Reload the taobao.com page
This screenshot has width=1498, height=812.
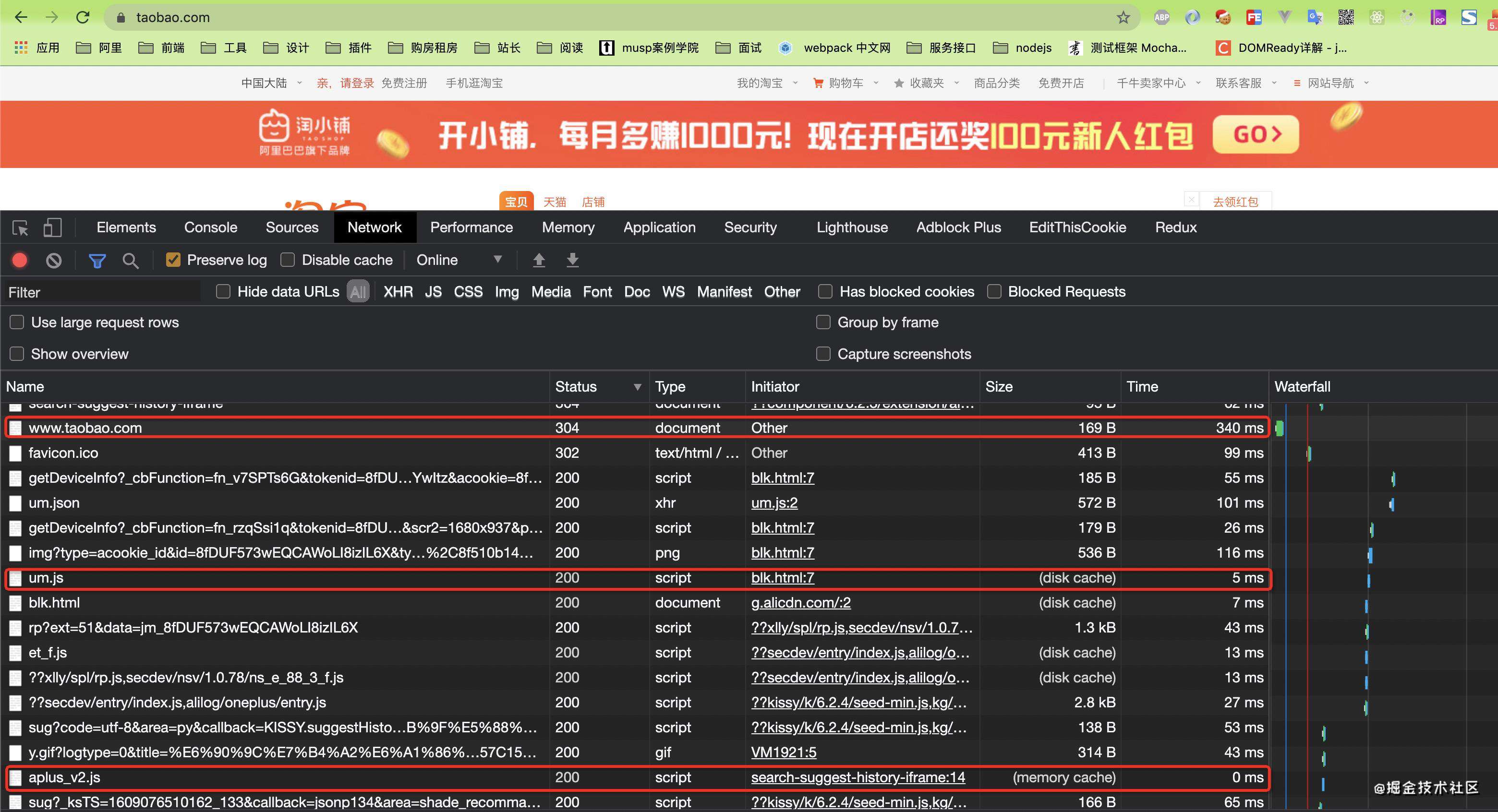click(x=83, y=17)
